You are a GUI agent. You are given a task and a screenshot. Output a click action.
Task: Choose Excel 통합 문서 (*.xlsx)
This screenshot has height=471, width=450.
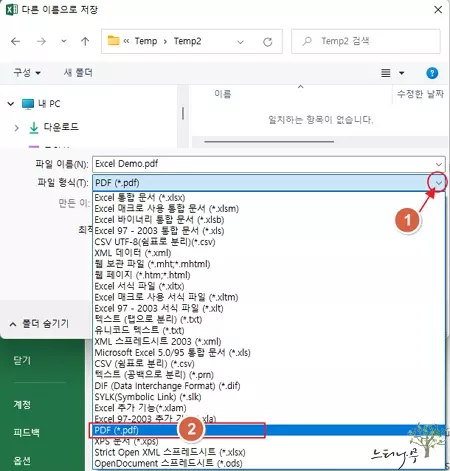point(269,198)
